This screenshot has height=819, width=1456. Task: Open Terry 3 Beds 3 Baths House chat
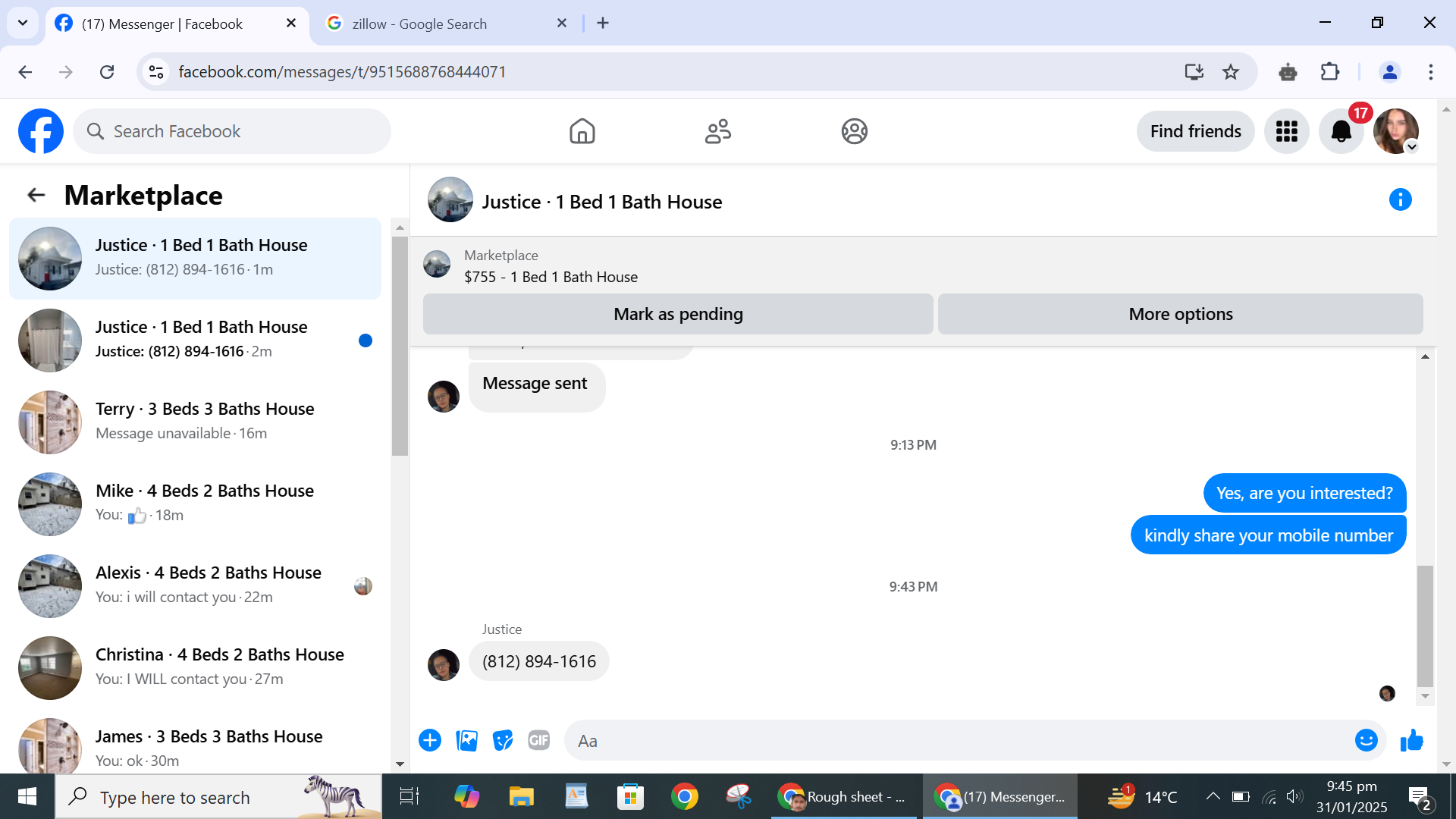pyautogui.click(x=196, y=422)
